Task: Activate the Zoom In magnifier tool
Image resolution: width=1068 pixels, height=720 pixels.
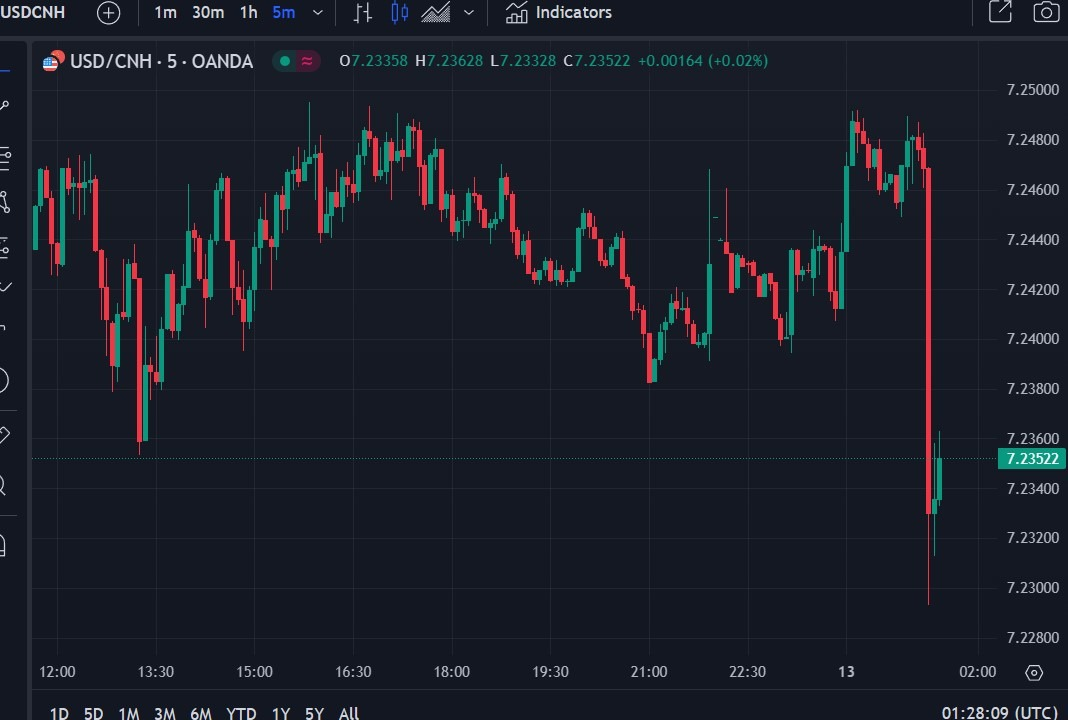Action: pos(3,486)
